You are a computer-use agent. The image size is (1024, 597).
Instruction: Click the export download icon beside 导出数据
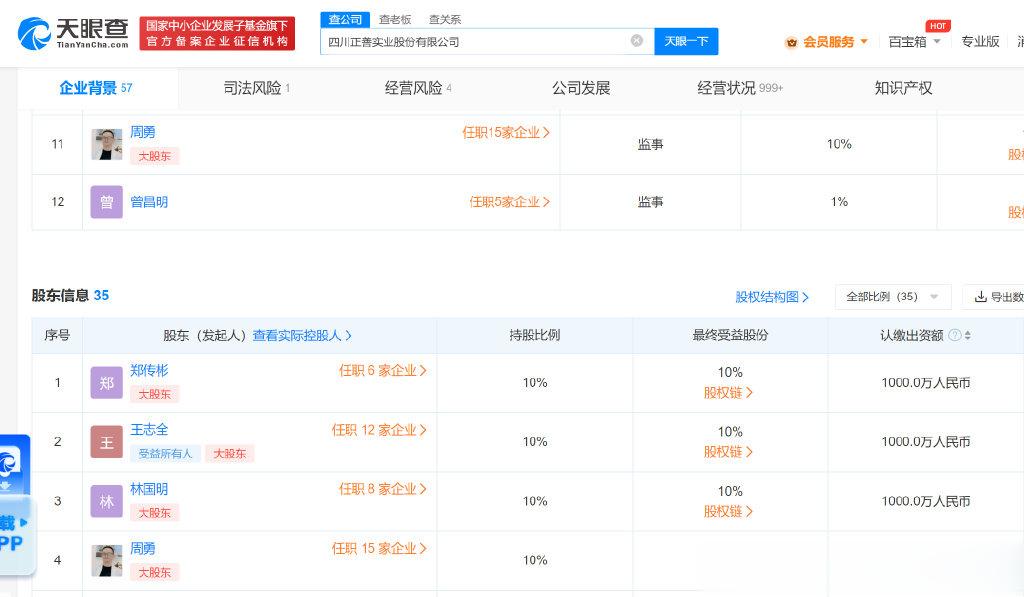click(980, 297)
